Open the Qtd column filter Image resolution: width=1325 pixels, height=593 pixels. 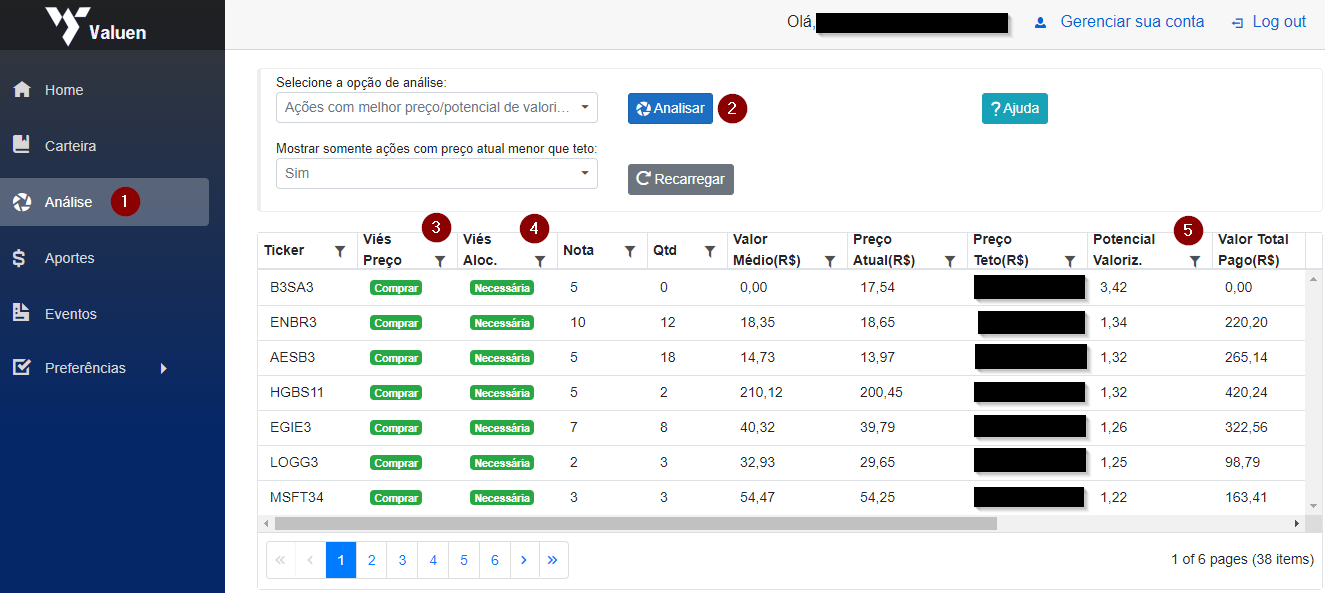point(709,251)
